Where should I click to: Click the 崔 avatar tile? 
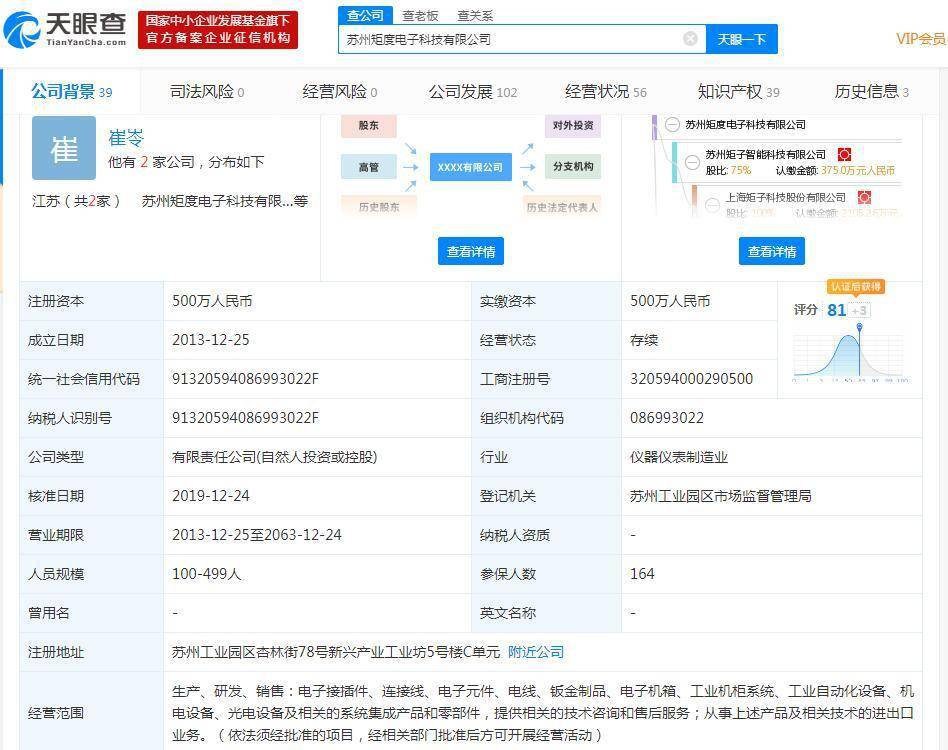(x=64, y=148)
